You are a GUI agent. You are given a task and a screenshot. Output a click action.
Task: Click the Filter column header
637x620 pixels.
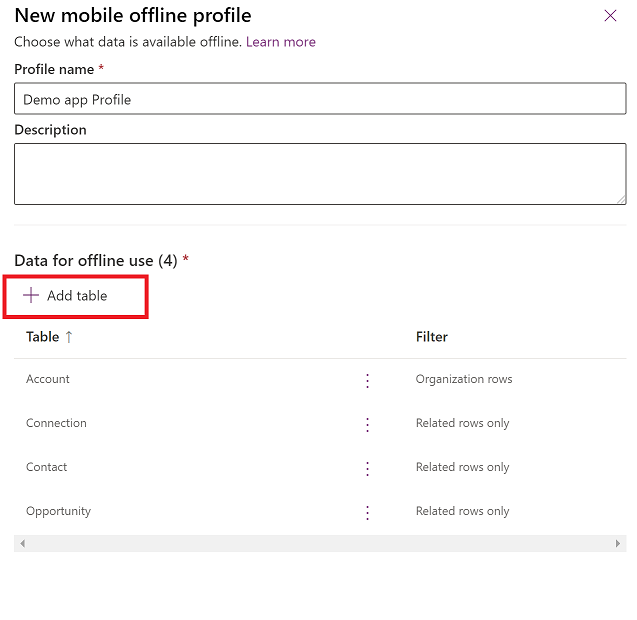[x=432, y=337]
